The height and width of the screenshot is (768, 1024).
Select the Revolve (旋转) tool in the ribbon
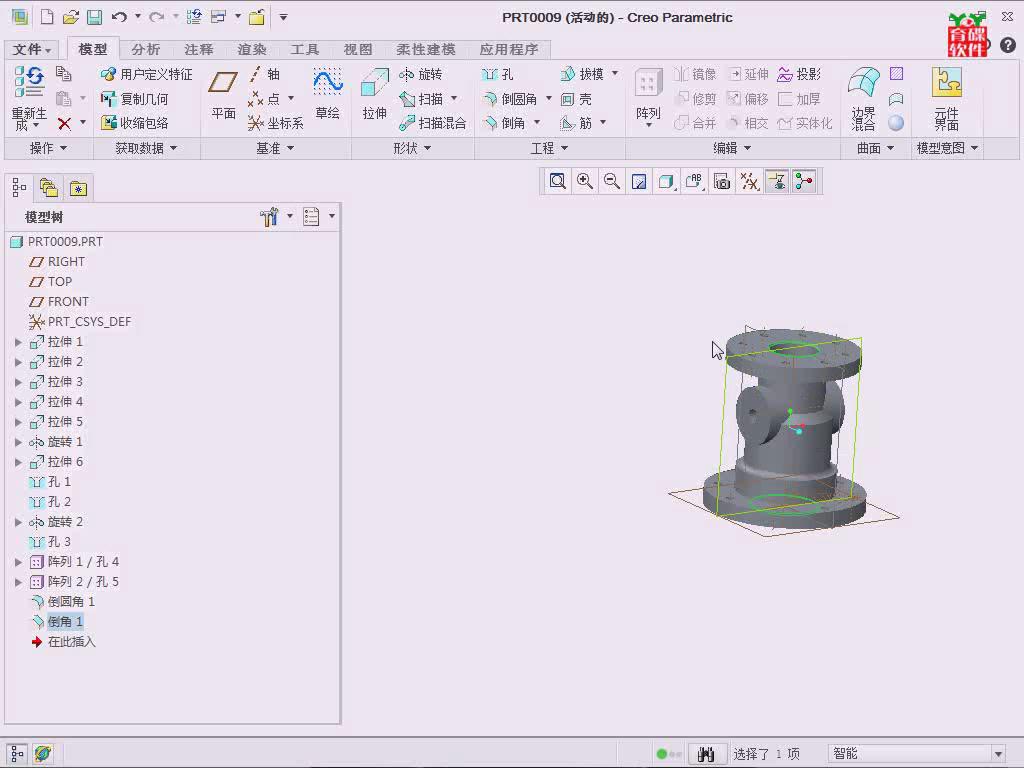point(421,74)
